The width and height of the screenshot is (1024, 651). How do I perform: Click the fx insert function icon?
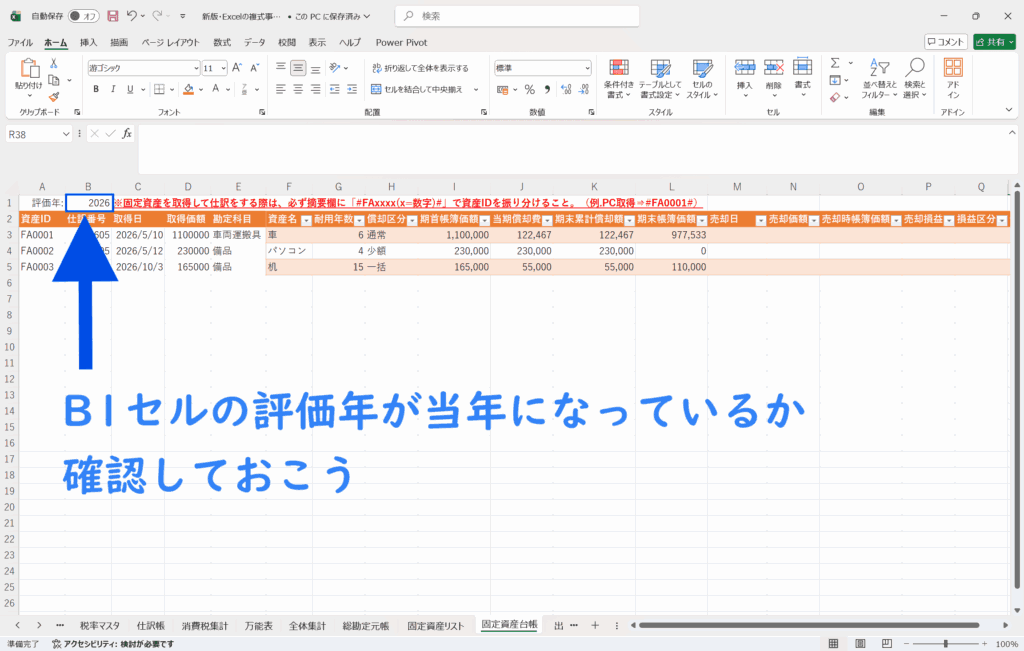click(x=127, y=133)
